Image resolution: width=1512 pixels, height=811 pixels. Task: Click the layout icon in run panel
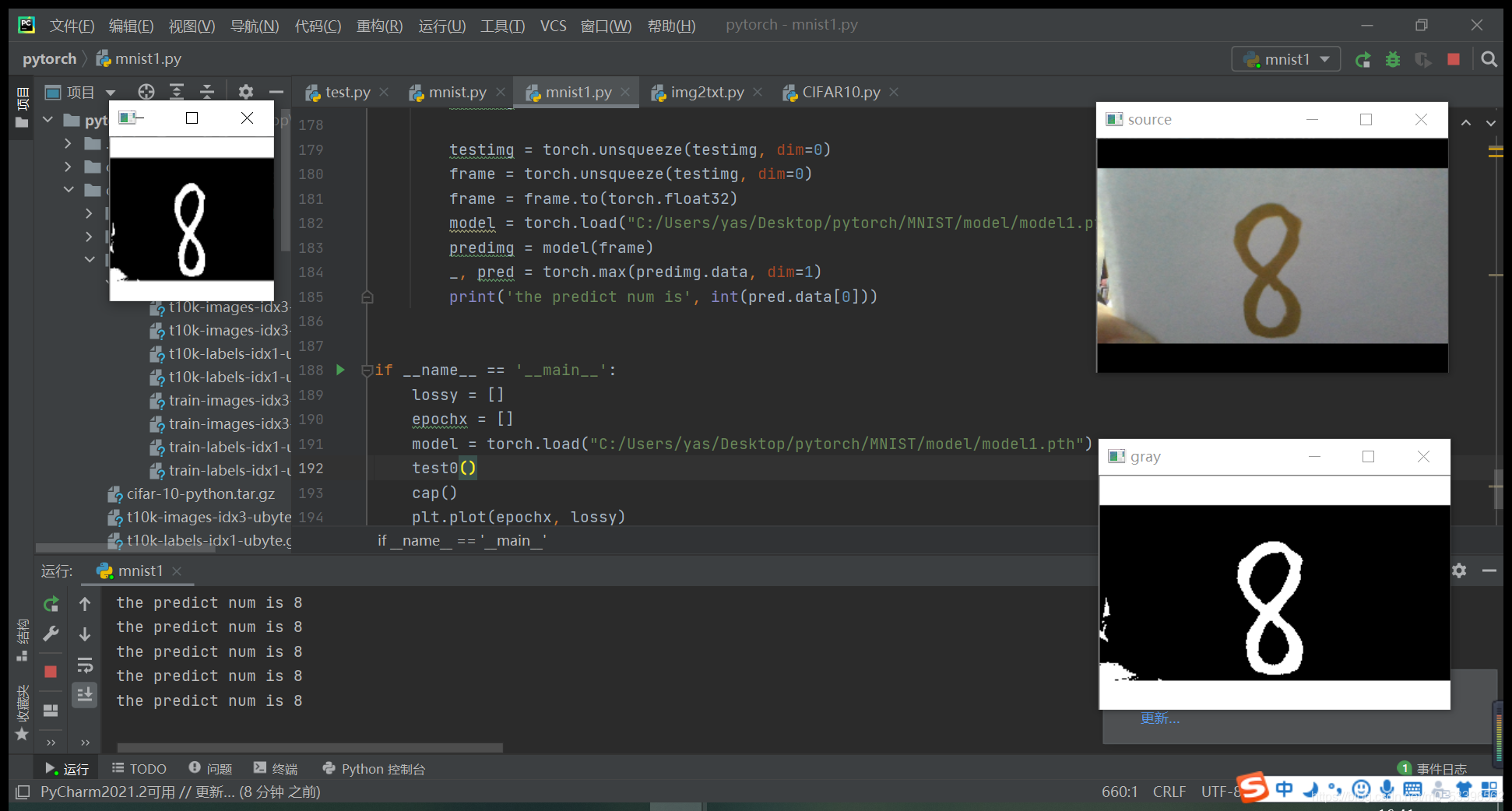point(51,710)
